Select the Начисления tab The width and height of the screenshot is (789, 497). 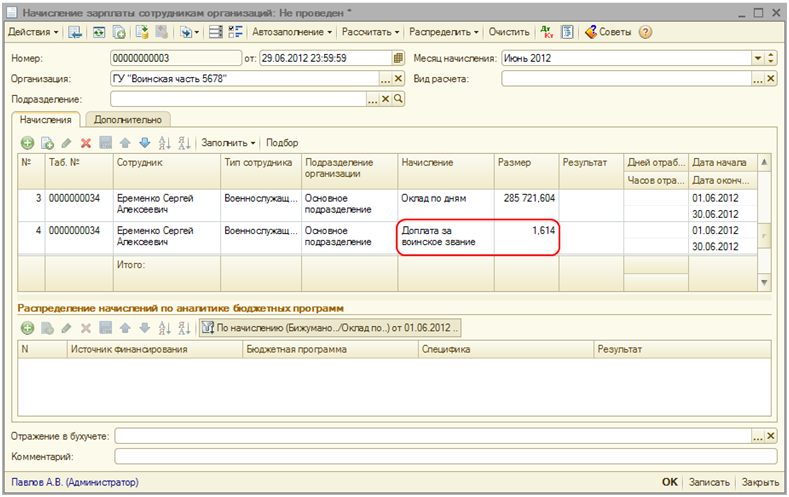pyautogui.click(x=47, y=120)
